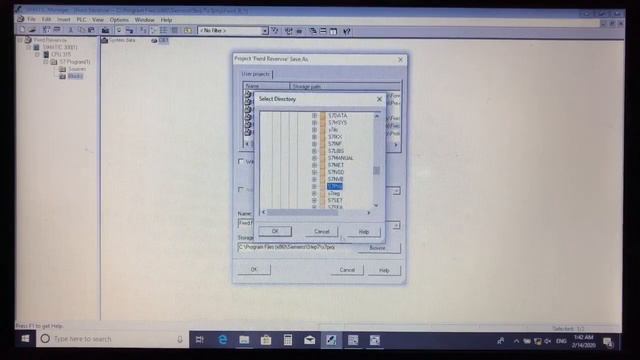Click the storage location path field
Screen dimensions: 640x360
[x=297, y=247]
